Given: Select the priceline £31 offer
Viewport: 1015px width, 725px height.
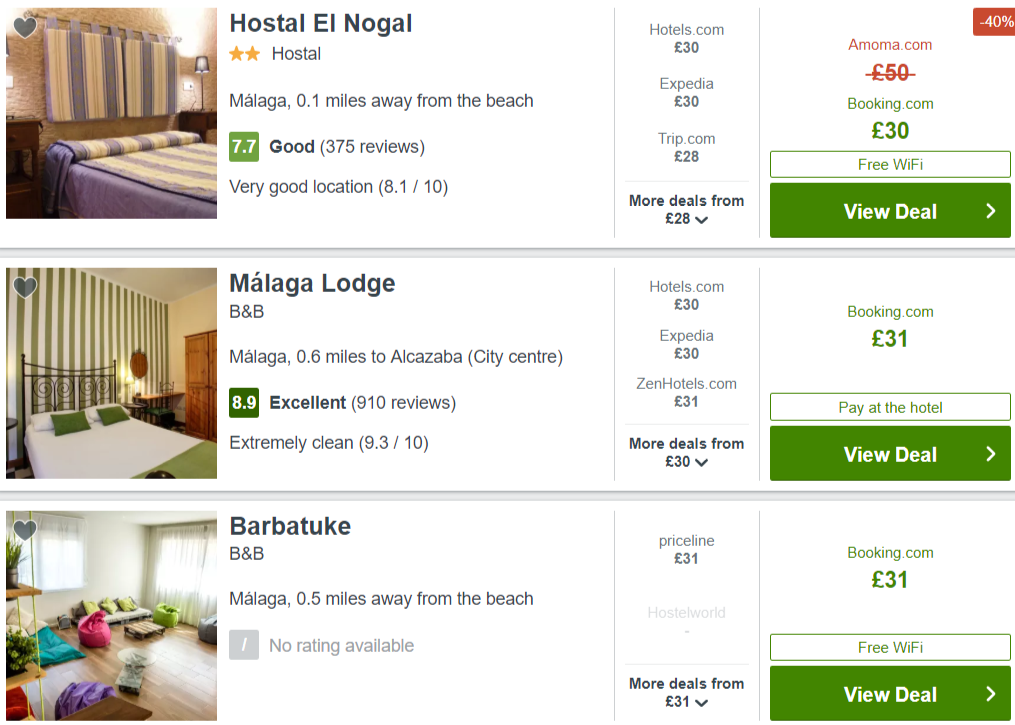Looking at the screenshot, I should 686,550.
